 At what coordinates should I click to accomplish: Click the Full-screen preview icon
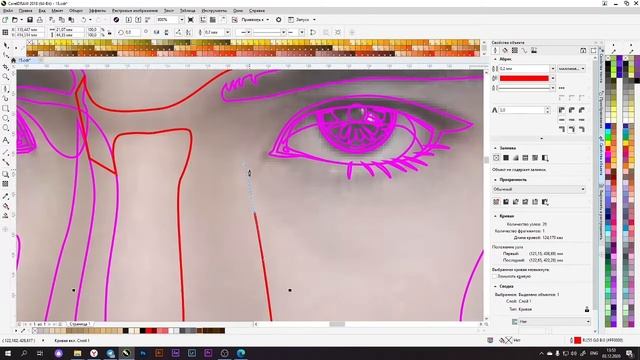click(x=191, y=20)
